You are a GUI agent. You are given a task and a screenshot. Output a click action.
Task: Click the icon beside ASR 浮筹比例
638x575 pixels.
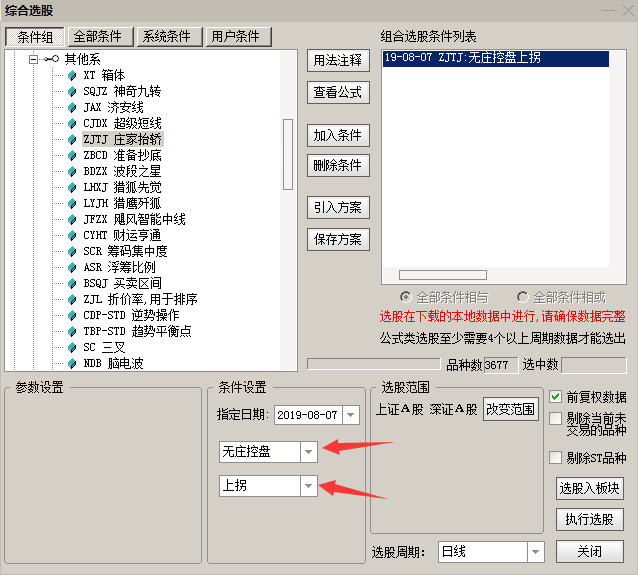pos(72,267)
